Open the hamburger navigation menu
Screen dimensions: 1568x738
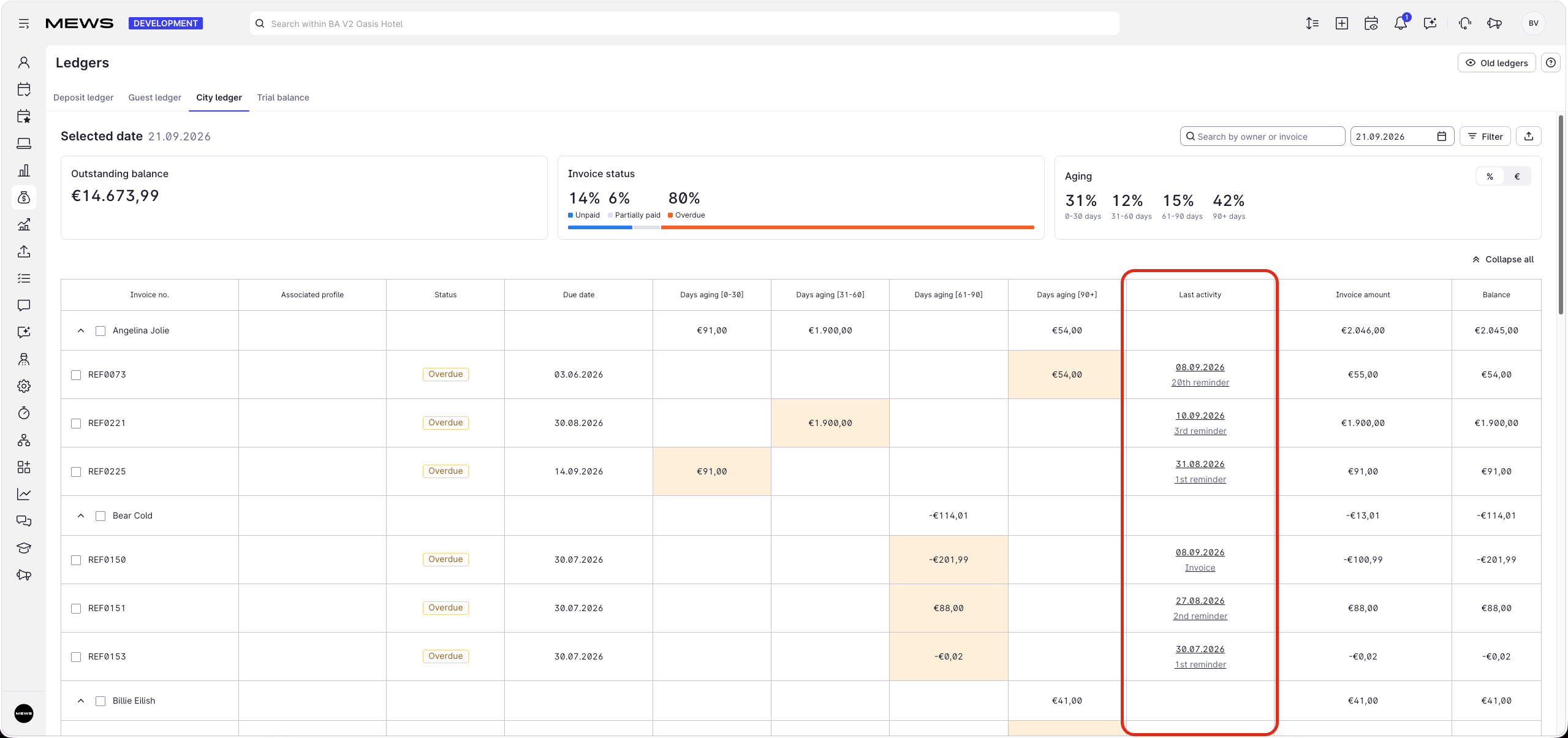point(24,23)
